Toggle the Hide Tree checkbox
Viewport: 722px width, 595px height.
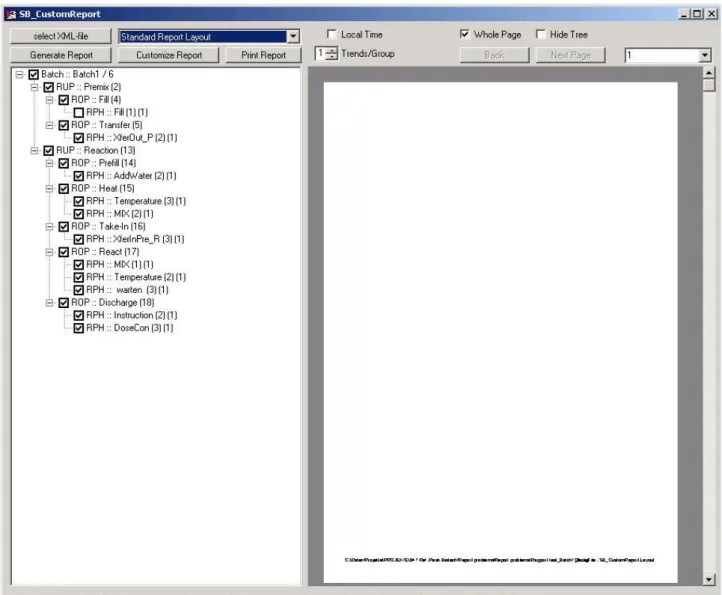click(x=541, y=35)
